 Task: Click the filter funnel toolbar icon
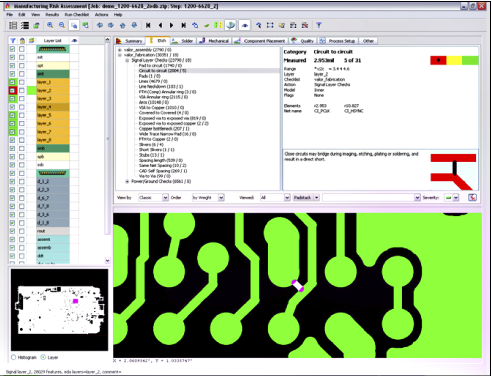319,25
